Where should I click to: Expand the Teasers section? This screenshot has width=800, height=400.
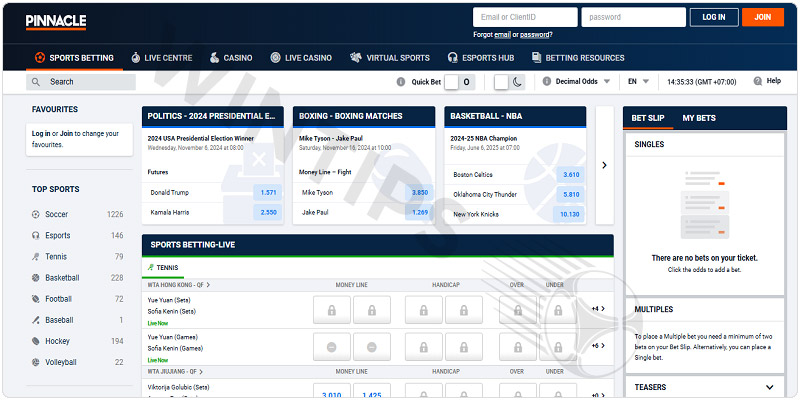pyautogui.click(x=769, y=387)
